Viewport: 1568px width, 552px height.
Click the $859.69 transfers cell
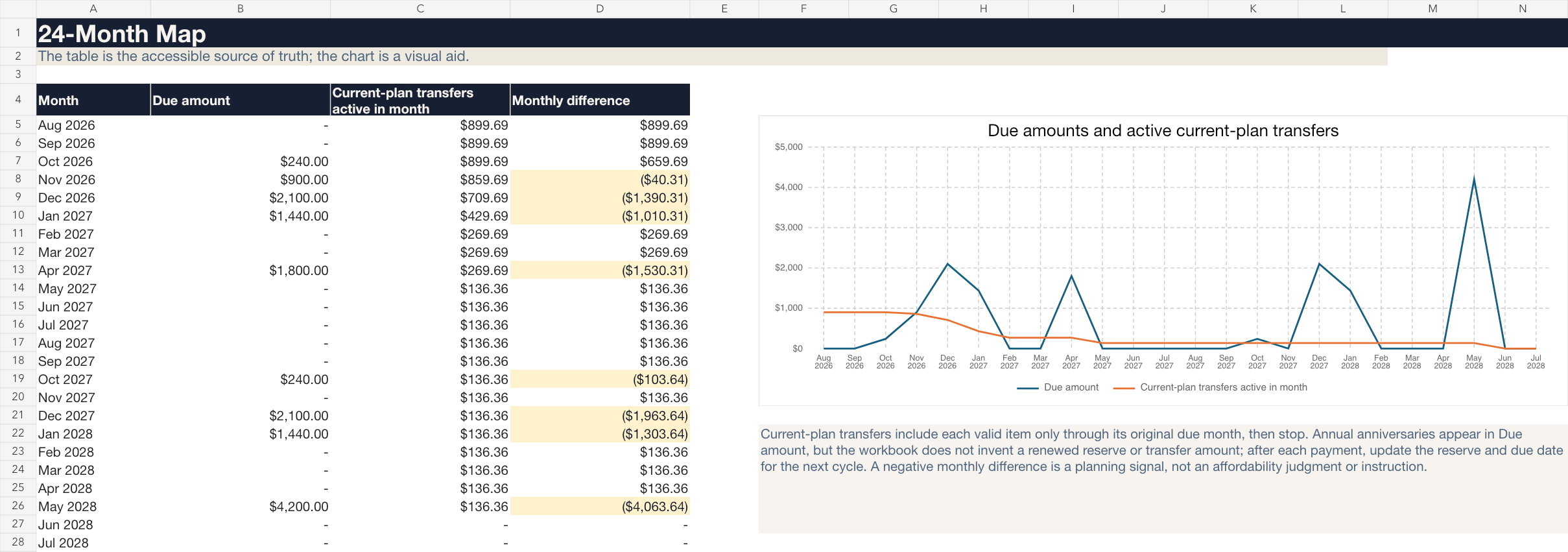point(420,180)
